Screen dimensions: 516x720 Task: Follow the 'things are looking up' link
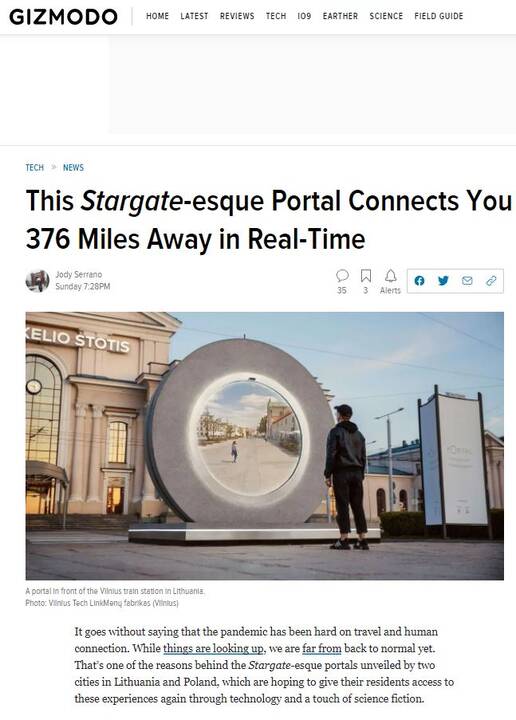pos(214,648)
